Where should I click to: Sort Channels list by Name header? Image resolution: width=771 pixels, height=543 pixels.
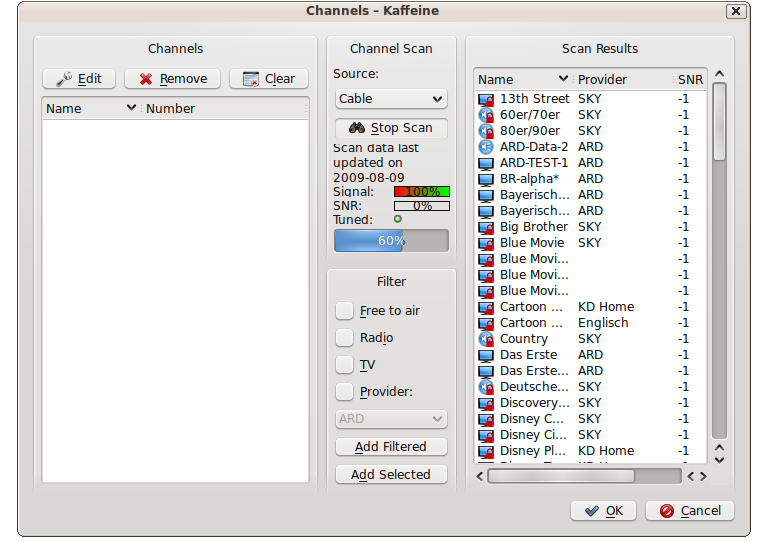(x=91, y=109)
